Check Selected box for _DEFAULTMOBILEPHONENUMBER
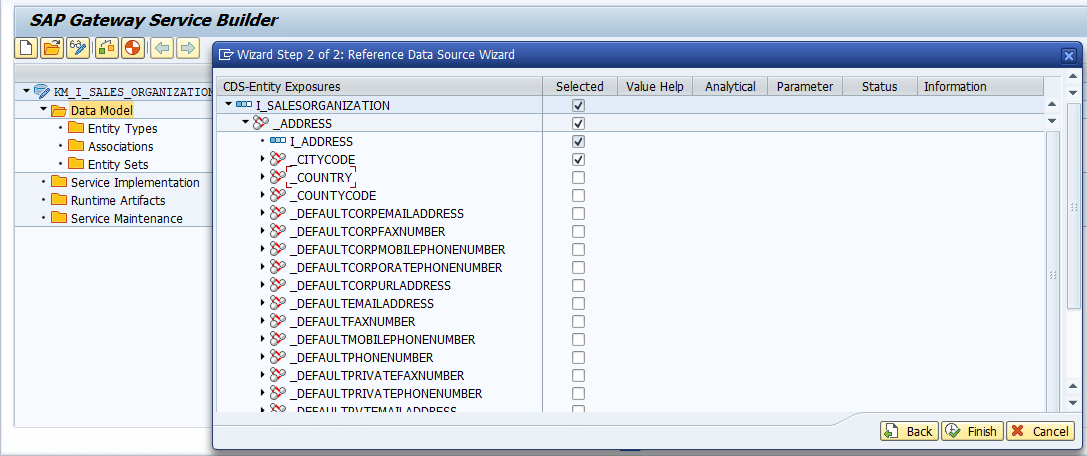Image resolution: width=1087 pixels, height=456 pixels. click(578, 340)
